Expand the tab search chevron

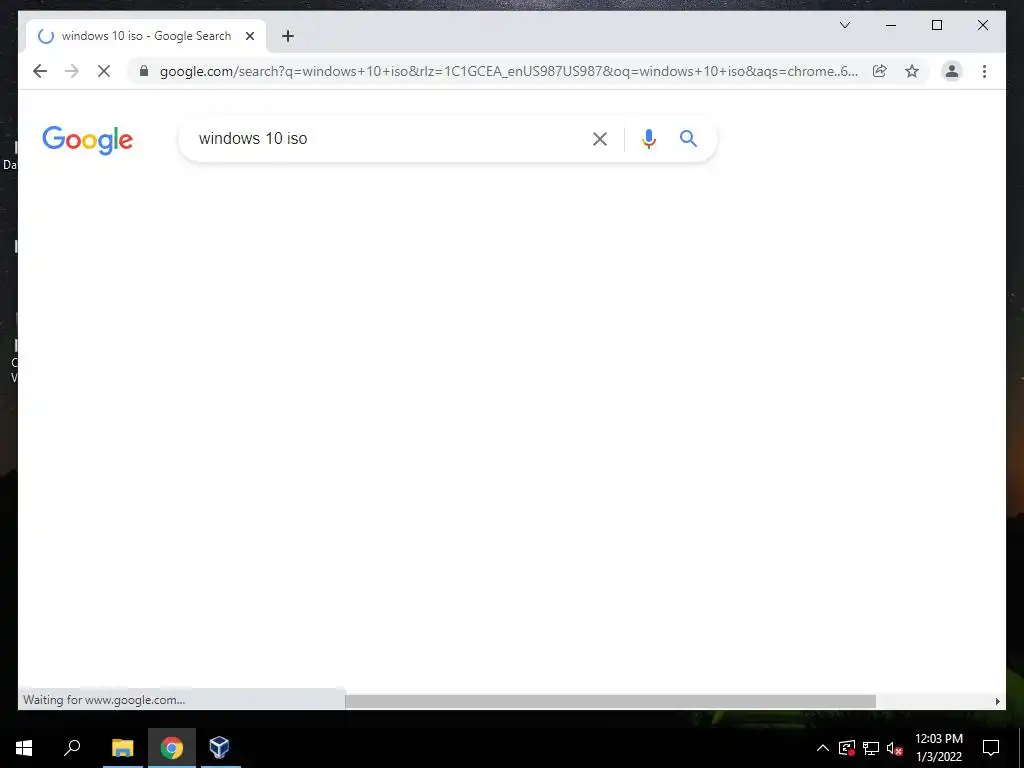click(844, 25)
